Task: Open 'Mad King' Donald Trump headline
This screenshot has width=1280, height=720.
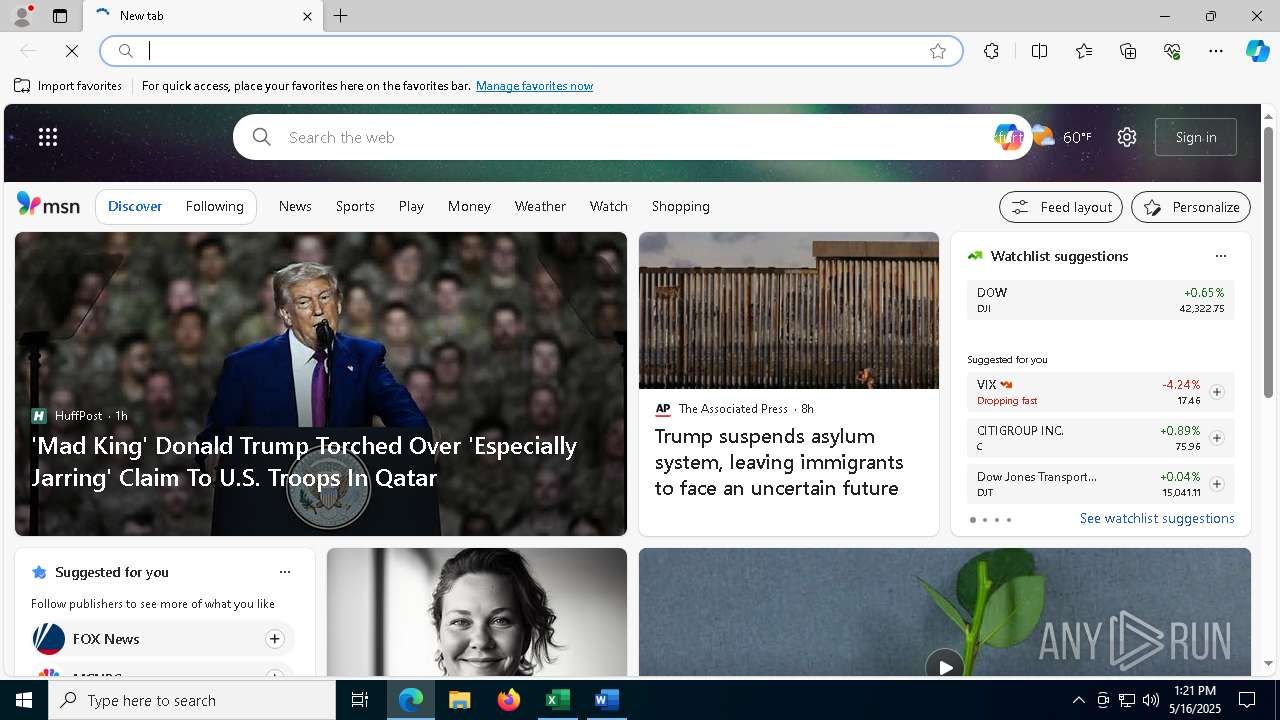Action: coord(304,461)
